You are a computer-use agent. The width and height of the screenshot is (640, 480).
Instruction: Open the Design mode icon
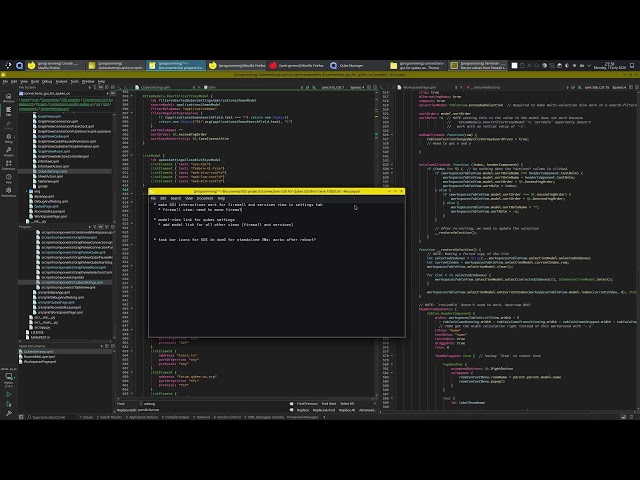click(x=9, y=124)
